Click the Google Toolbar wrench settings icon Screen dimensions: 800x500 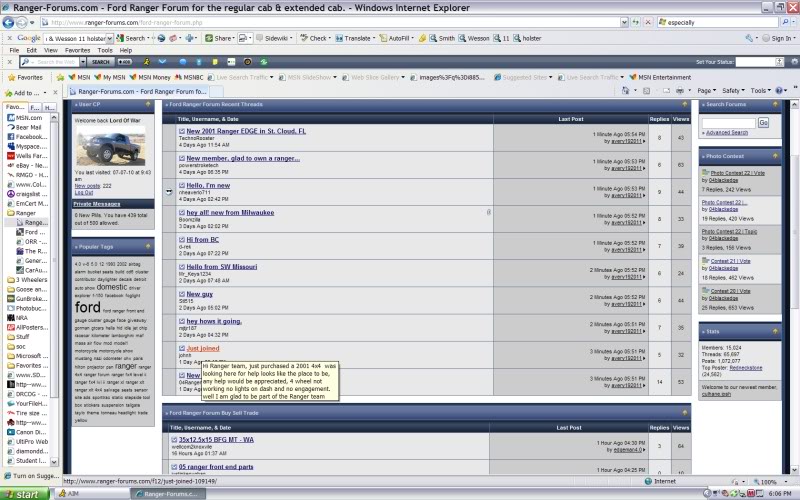point(749,38)
